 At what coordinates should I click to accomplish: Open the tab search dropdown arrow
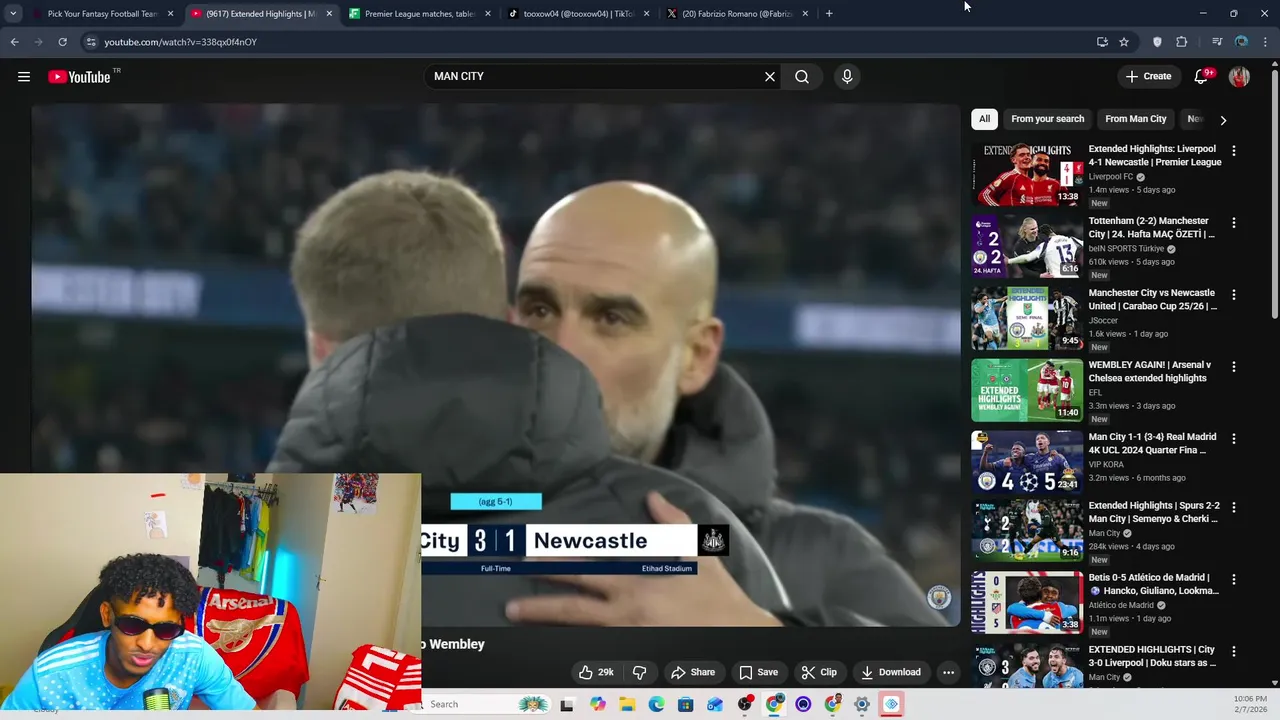pyautogui.click(x=13, y=14)
